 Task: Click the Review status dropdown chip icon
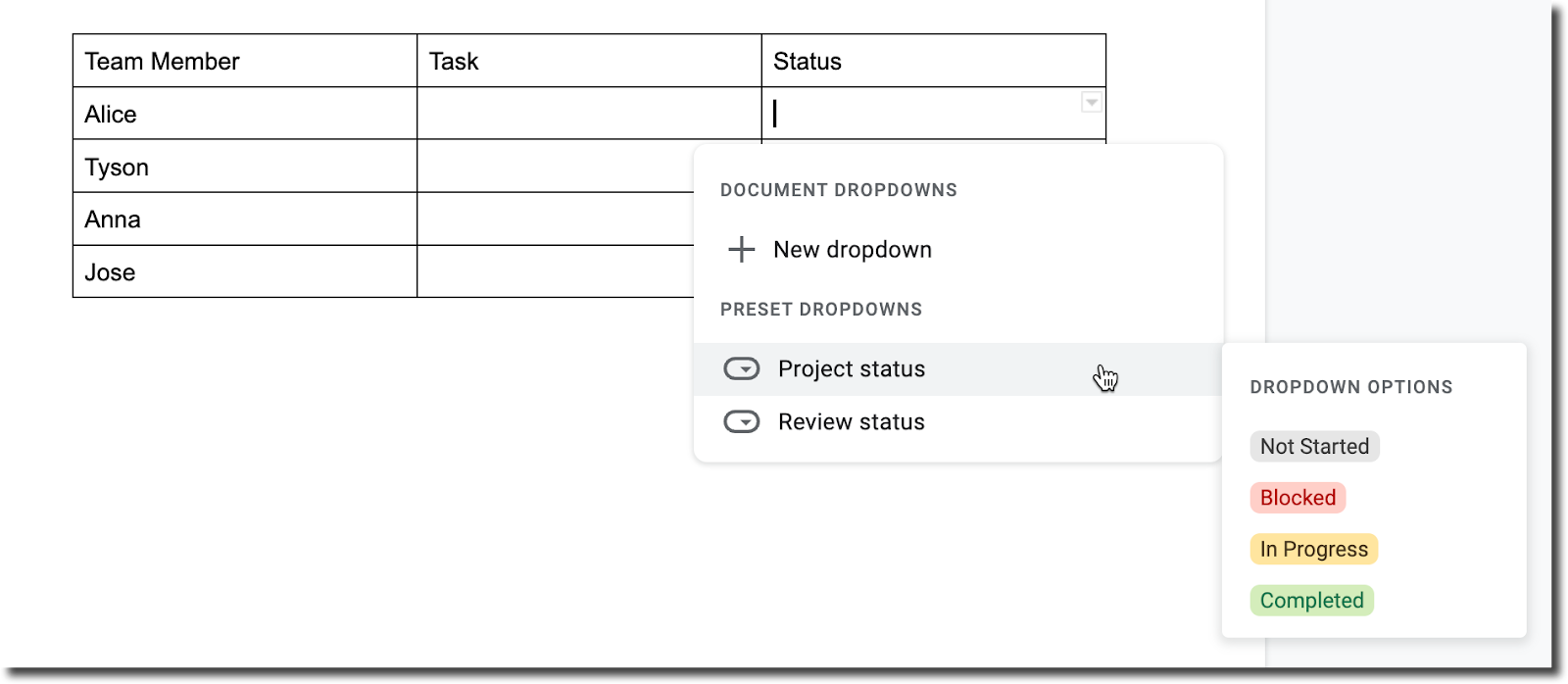tap(742, 422)
